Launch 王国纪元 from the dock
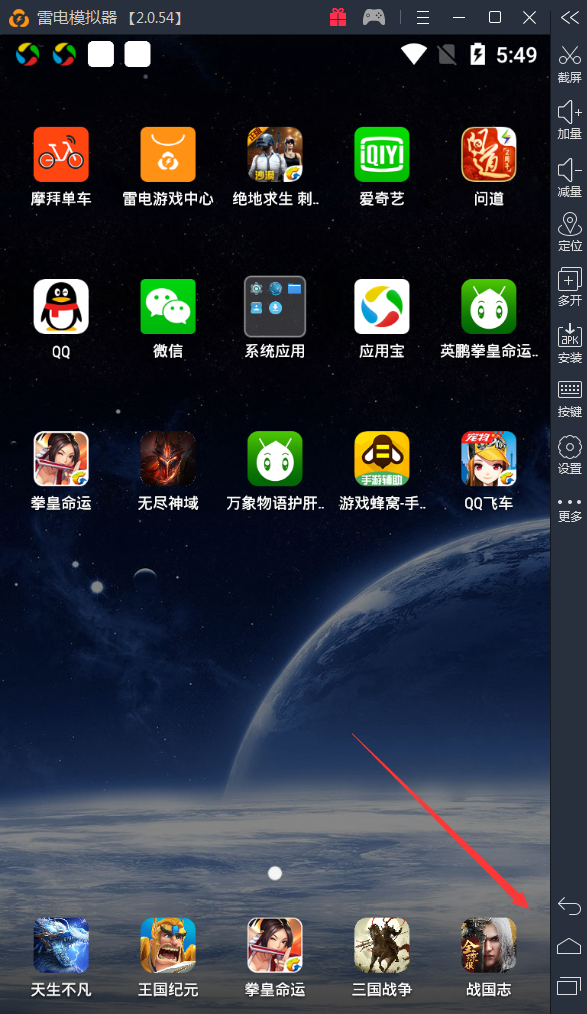Image resolution: width=587 pixels, height=1014 pixels. pos(168,945)
